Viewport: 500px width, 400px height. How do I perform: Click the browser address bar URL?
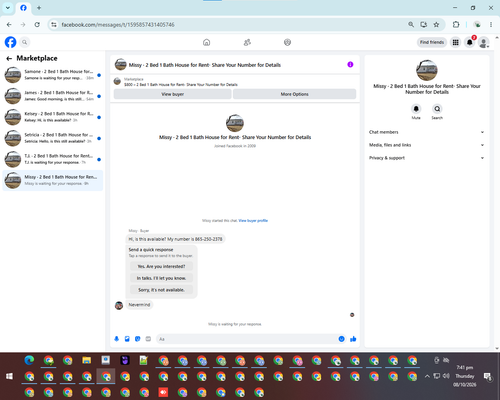pos(118,25)
